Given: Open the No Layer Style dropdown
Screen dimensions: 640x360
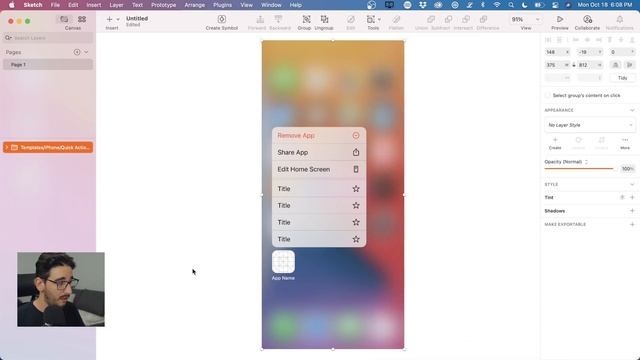Looking at the screenshot, I should 590,125.
